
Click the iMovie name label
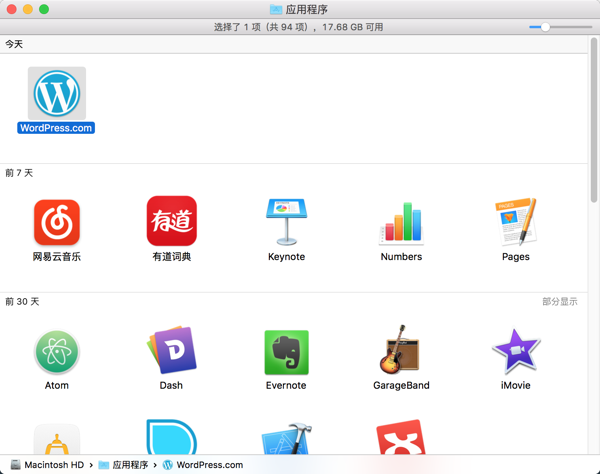pyautogui.click(x=516, y=385)
